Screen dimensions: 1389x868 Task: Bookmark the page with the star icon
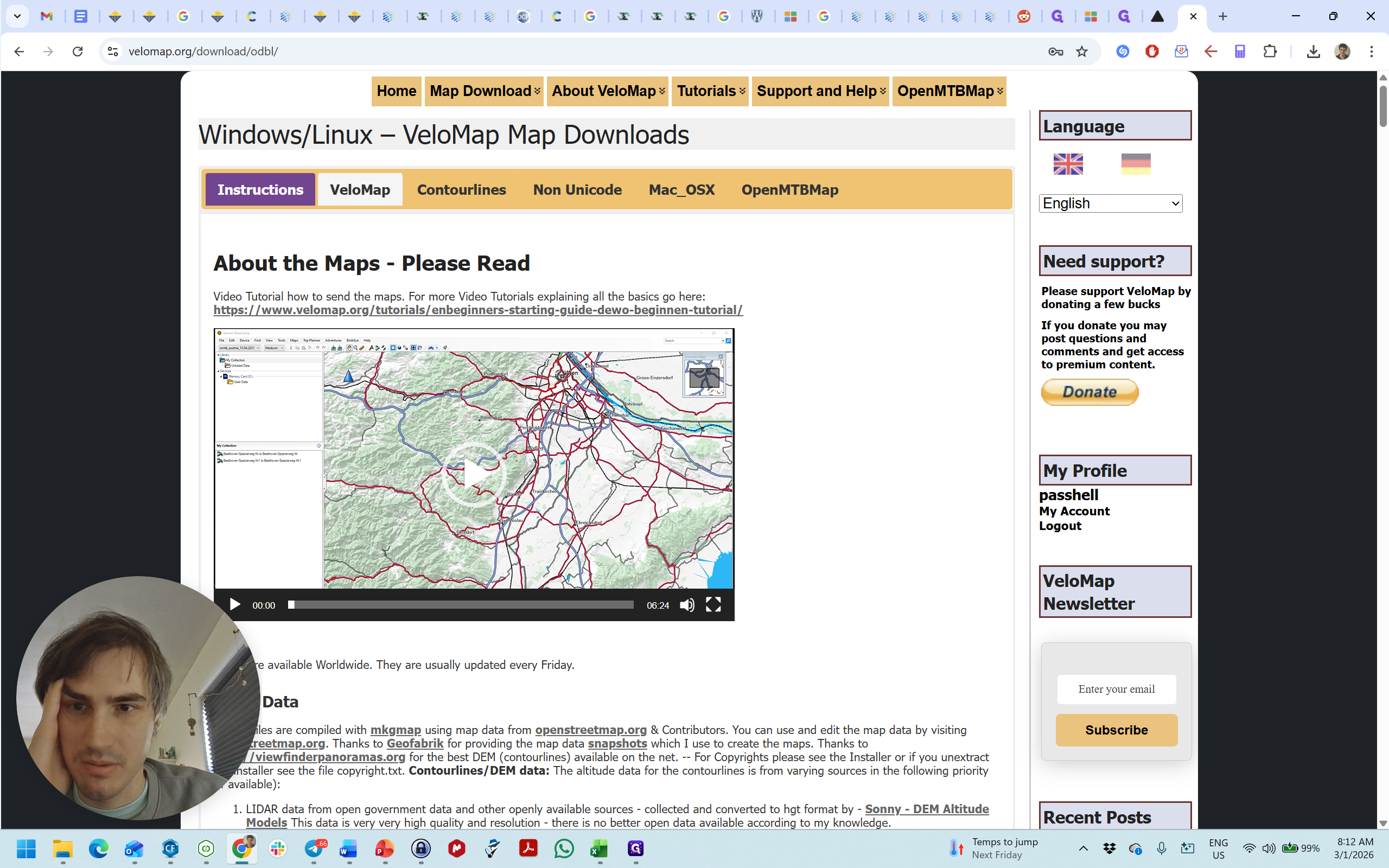pos(1081,52)
